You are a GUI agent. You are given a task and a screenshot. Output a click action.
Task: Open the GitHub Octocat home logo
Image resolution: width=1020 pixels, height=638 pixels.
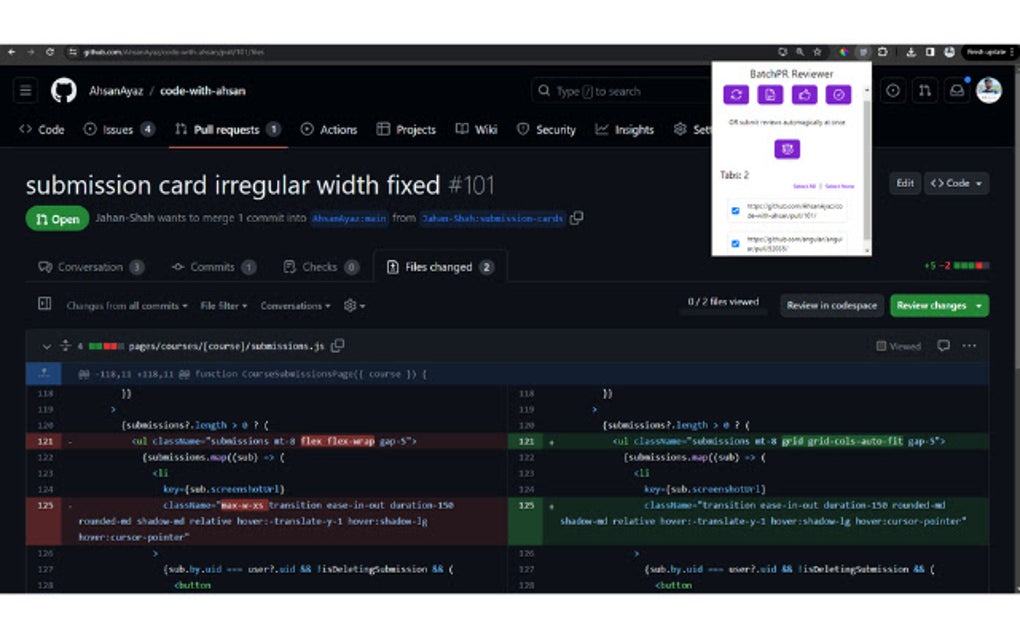62,90
